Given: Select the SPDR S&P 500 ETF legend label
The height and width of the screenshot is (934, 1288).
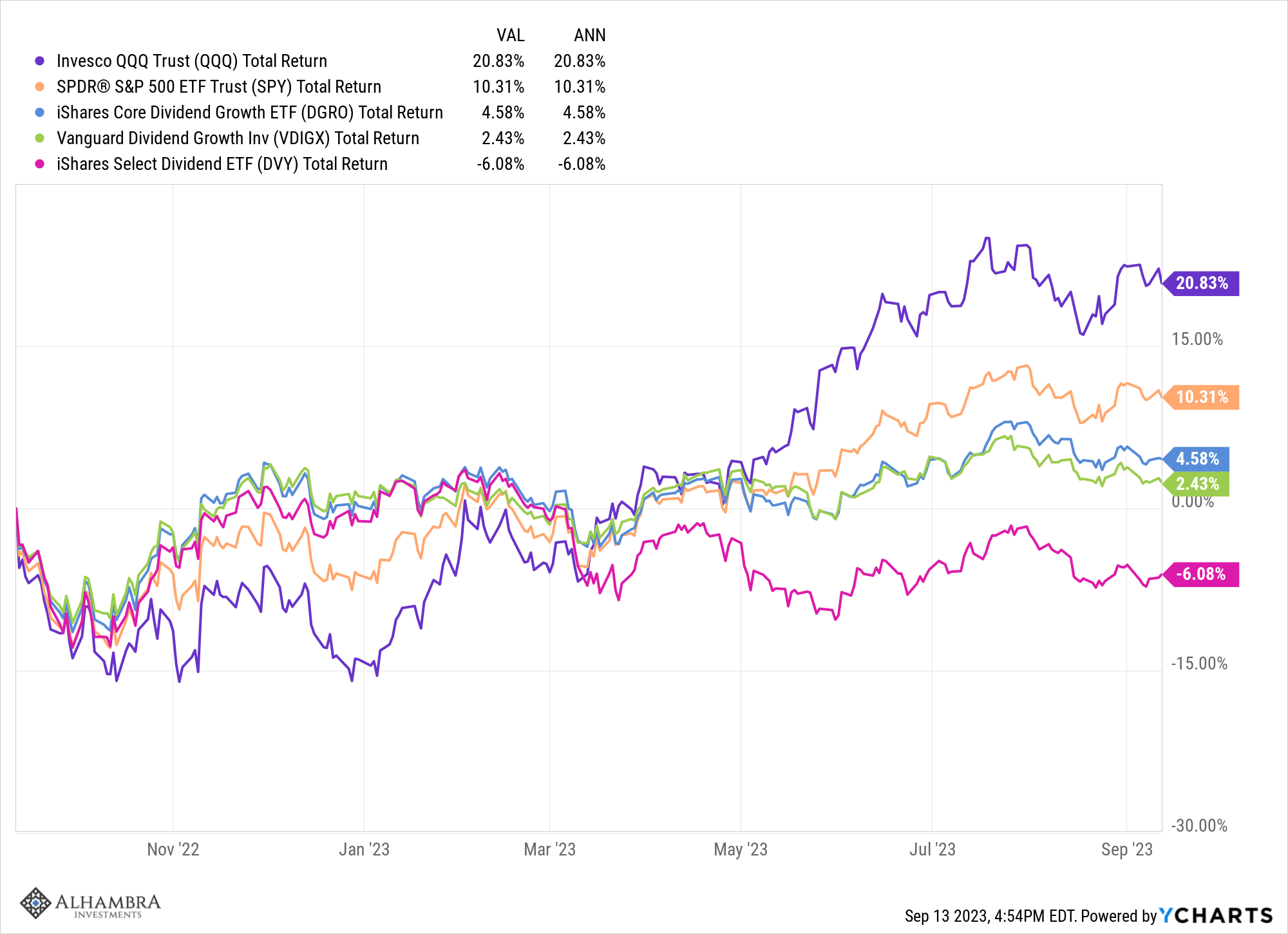Looking at the screenshot, I should [219, 87].
